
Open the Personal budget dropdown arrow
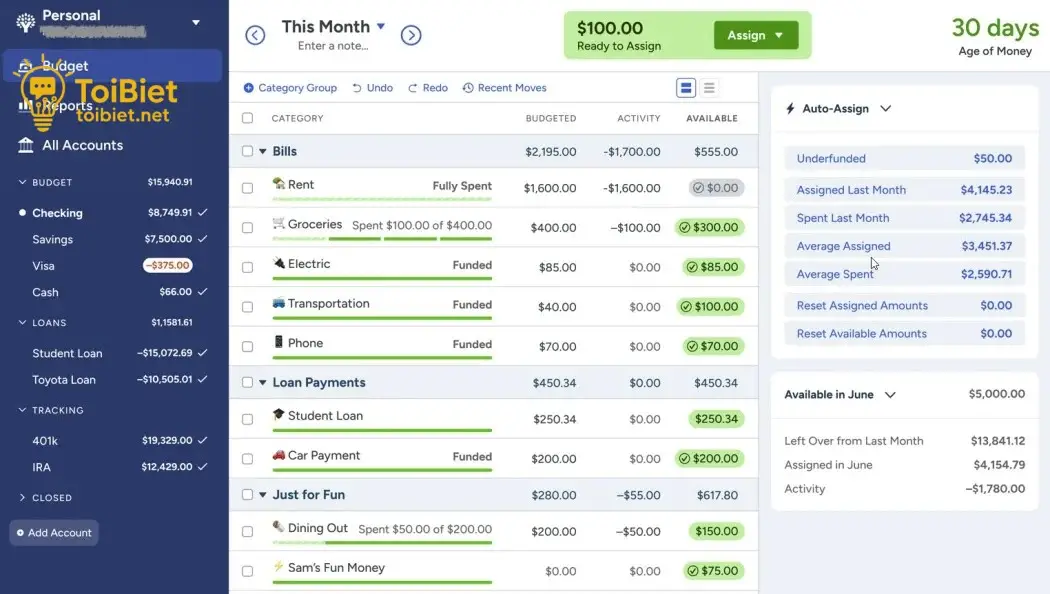[x=196, y=22]
